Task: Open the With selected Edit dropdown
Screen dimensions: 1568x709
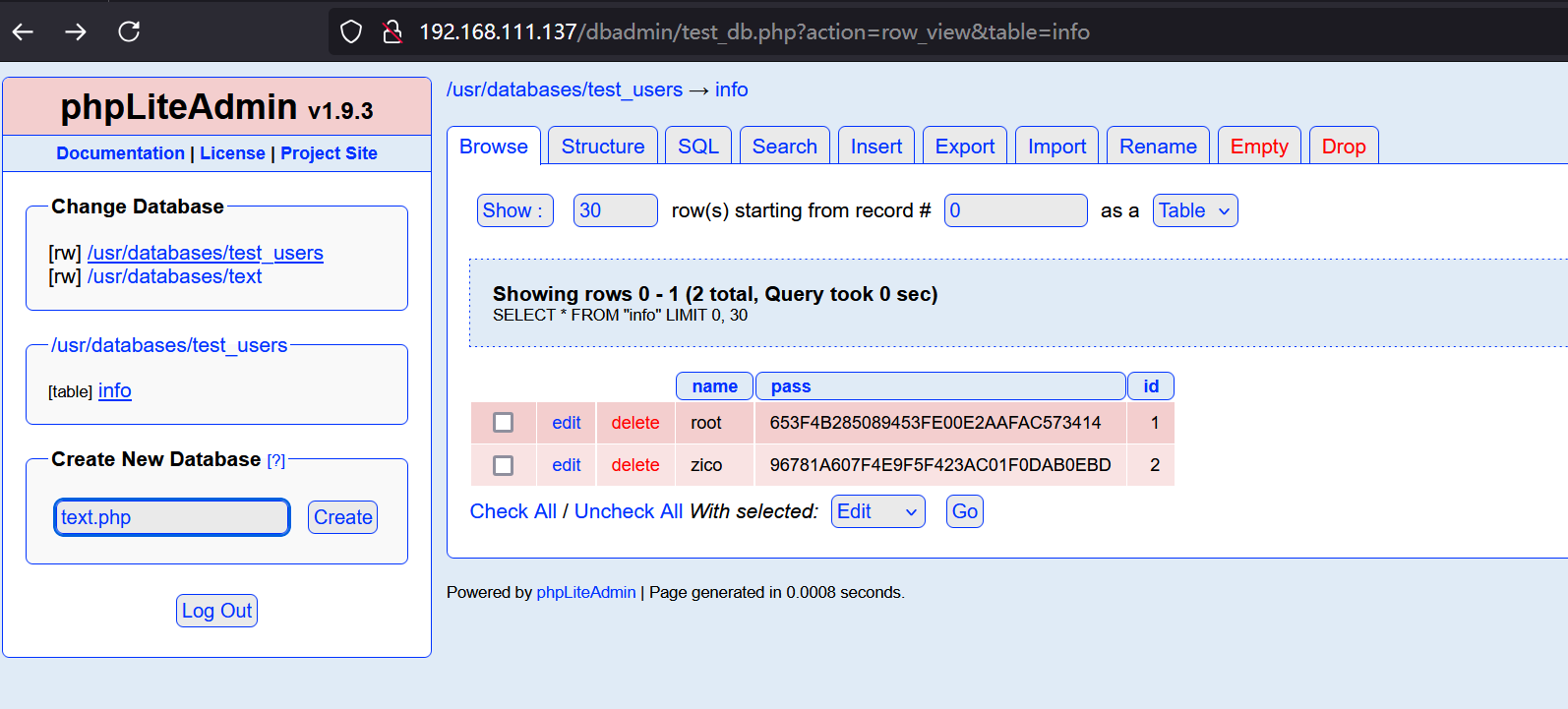Action: pyautogui.click(x=878, y=511)
